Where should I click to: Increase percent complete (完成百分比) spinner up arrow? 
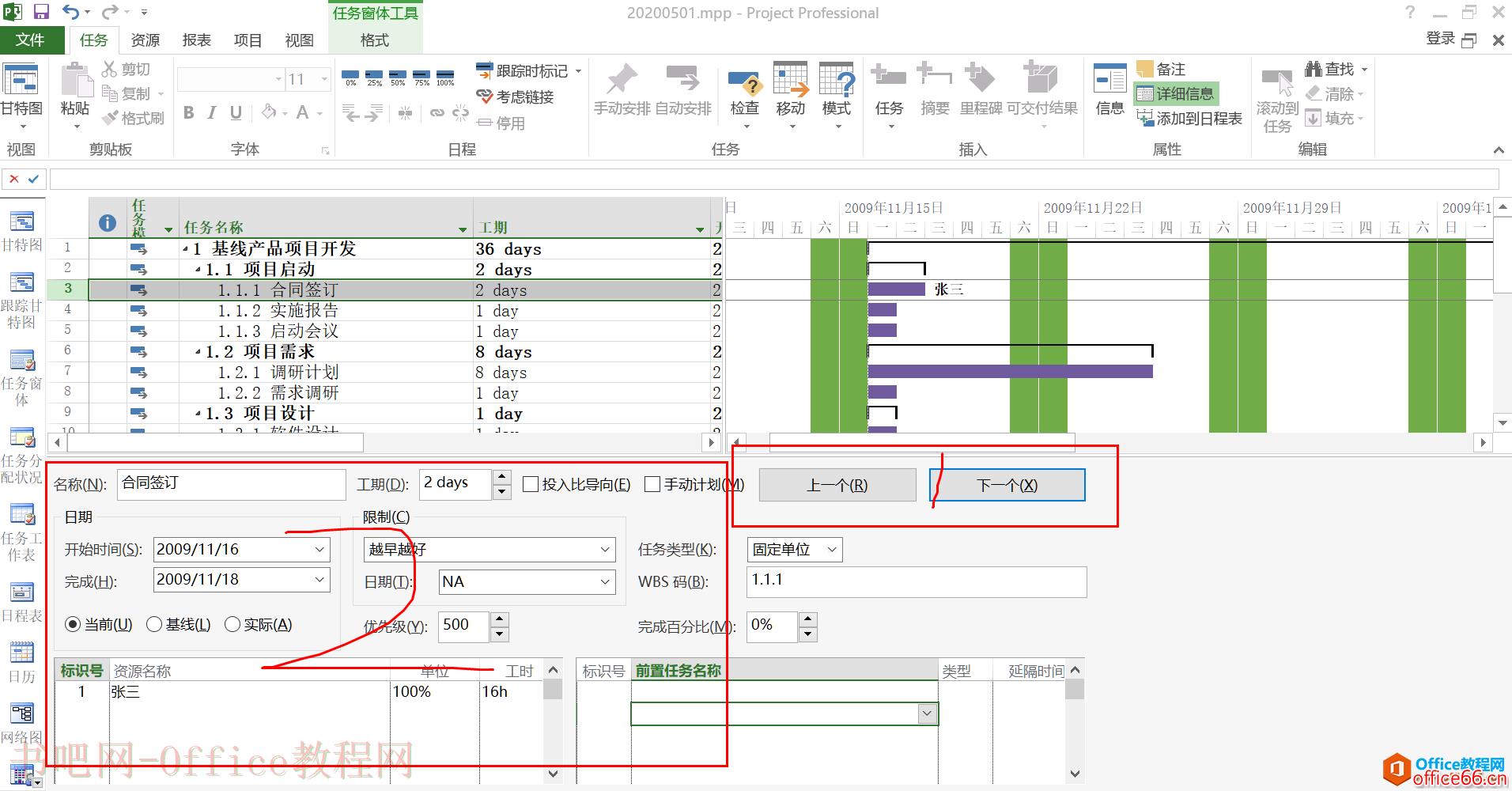pyautogui.click(x=807, y=619)
